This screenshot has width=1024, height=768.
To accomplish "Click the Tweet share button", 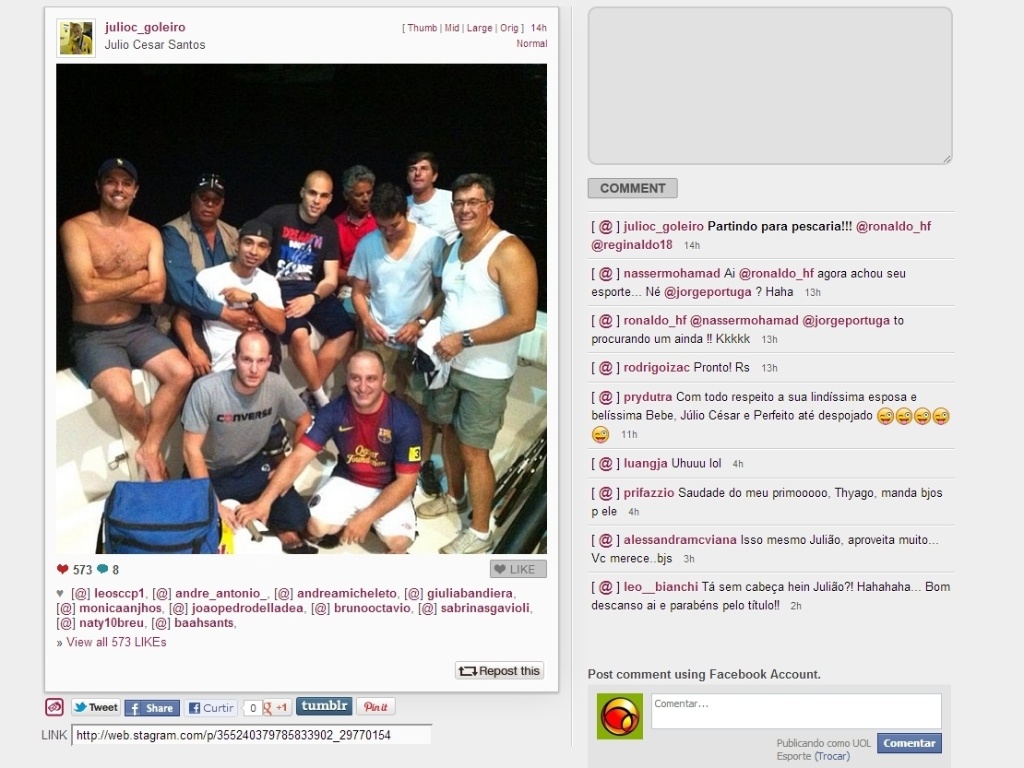I will (x=95, y=707).
